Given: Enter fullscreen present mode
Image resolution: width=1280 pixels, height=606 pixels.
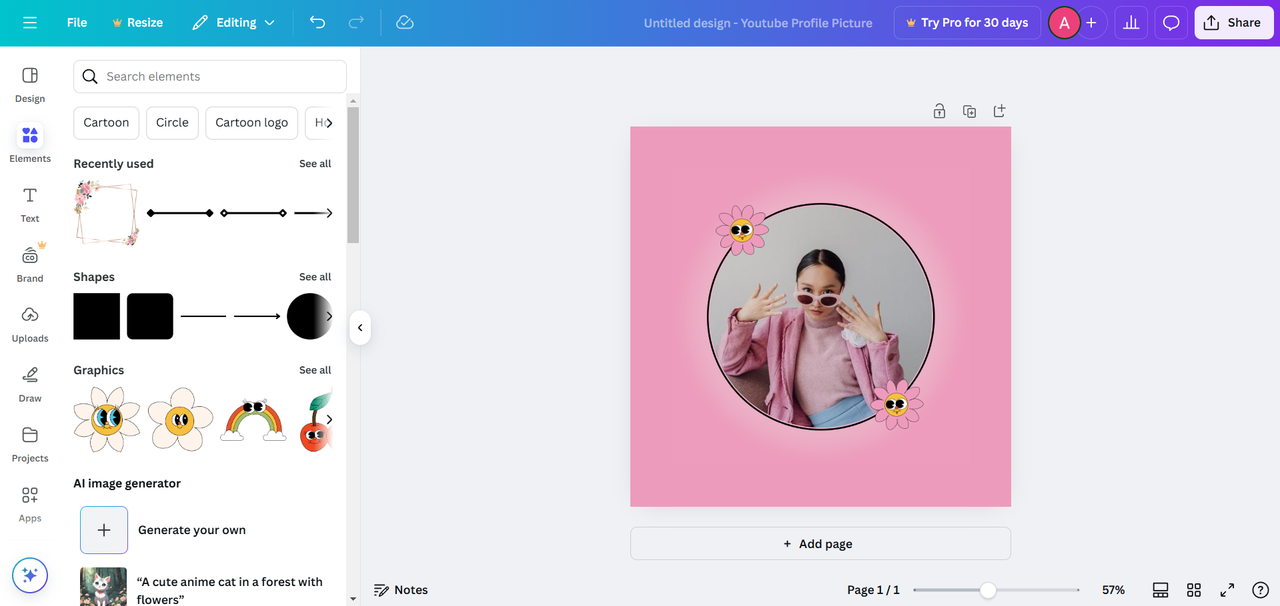Looking at the screenshot, I should [x=1227, y=590].
